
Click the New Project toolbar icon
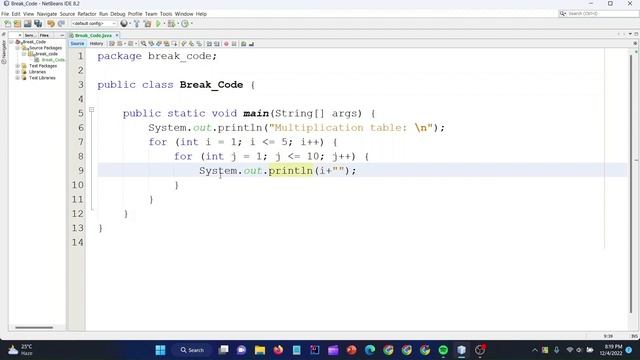click(x=17, y=24)
